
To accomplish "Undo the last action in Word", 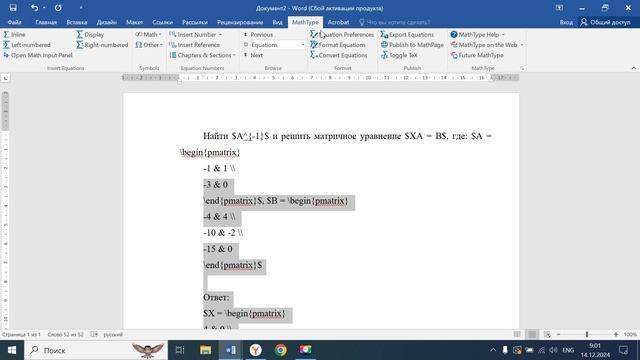I will pyautogui.click(x=34, y=8).
